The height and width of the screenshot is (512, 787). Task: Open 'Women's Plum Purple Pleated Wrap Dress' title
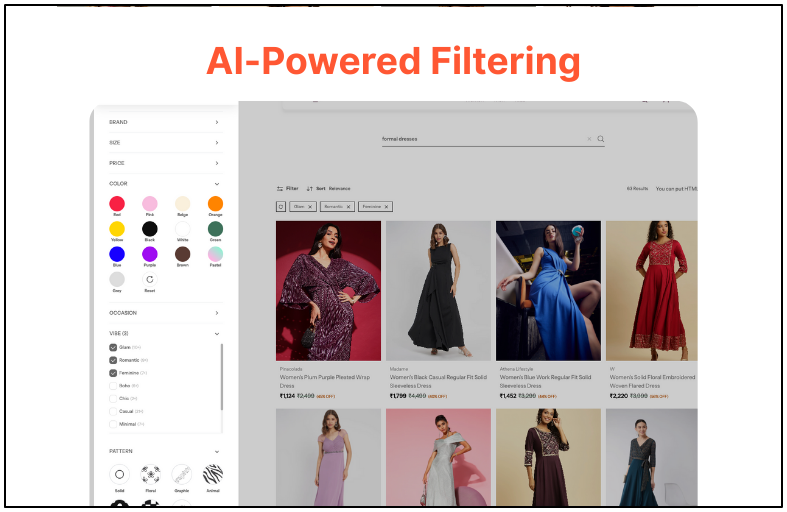point(325,381)
